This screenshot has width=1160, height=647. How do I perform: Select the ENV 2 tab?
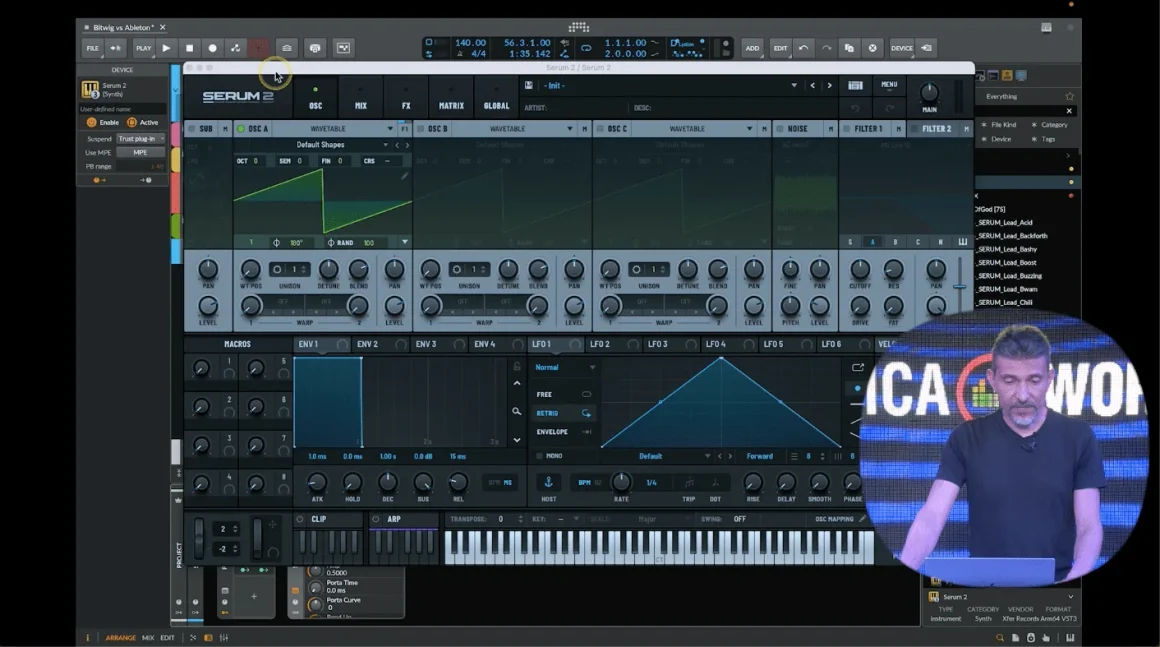(x=369, y=343)
